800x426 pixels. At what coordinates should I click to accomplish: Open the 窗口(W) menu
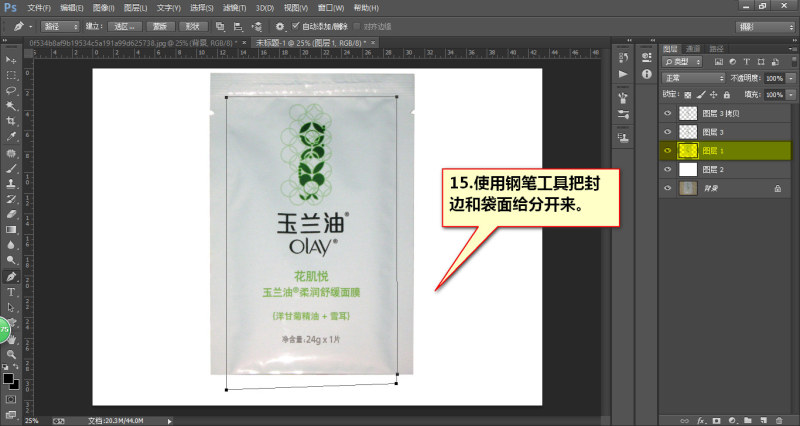pos(331,8)
